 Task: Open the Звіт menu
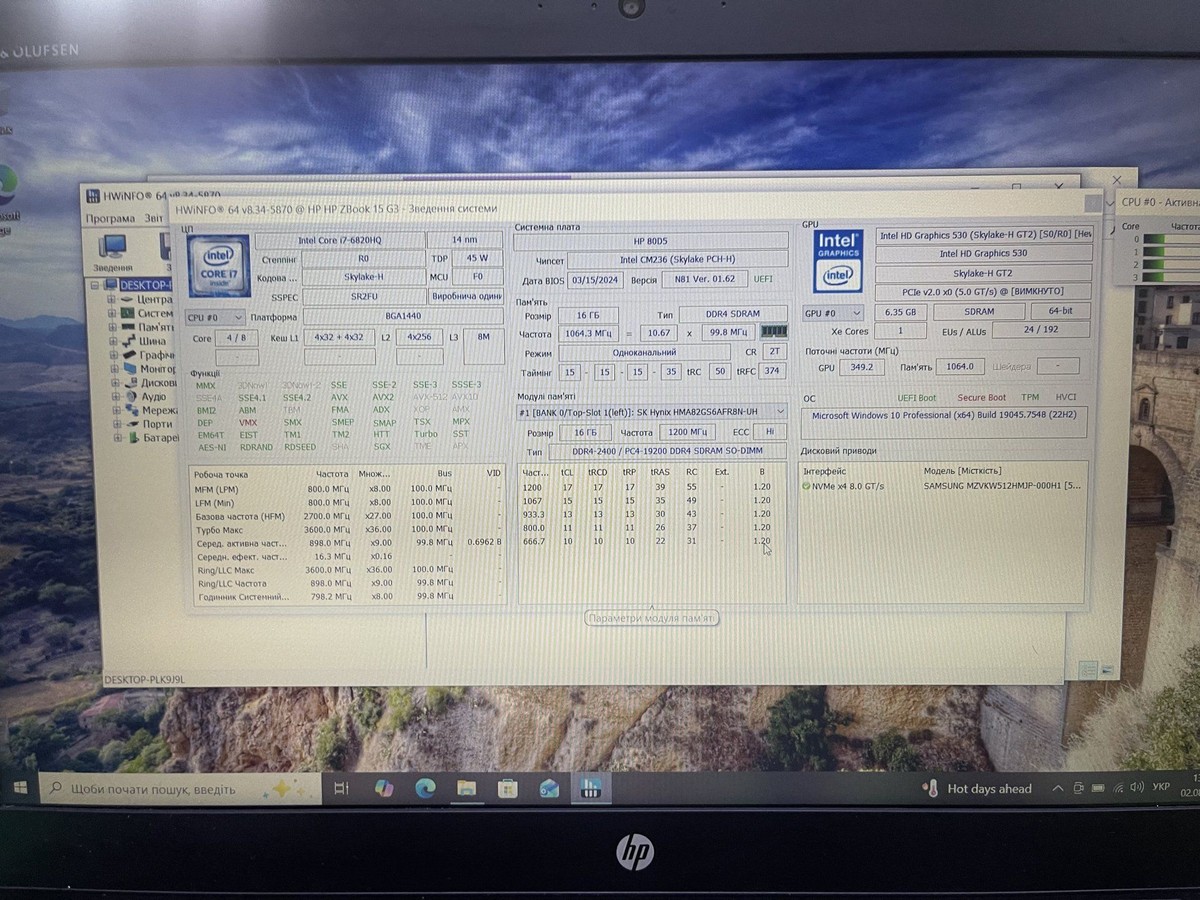coord(154,218)
